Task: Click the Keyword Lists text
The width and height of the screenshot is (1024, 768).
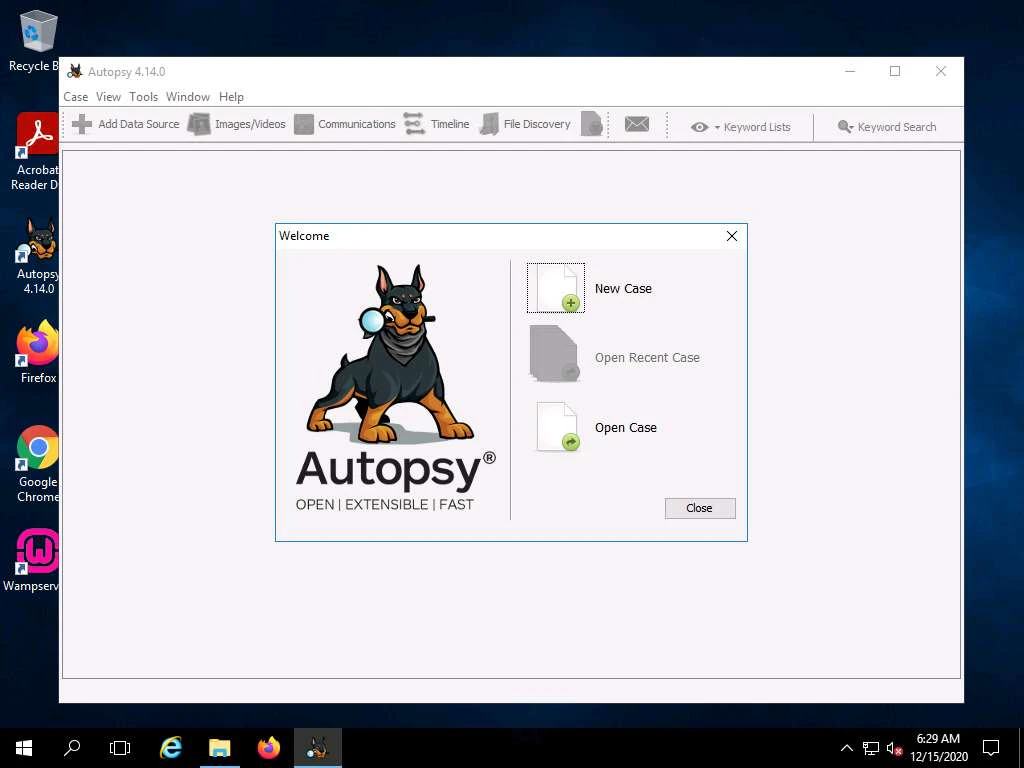Action: [x=757, y=127]
